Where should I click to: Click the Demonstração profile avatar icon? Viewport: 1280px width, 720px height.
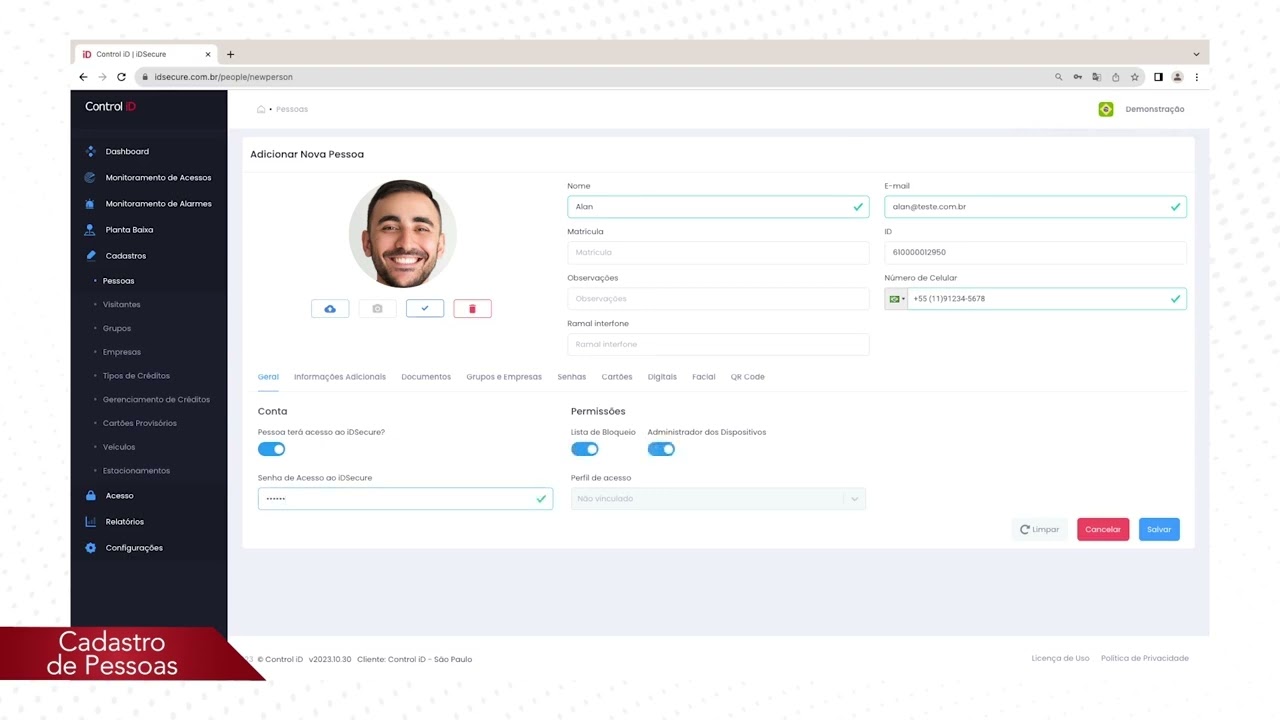pyautogui.click(x=1106, y=109)
